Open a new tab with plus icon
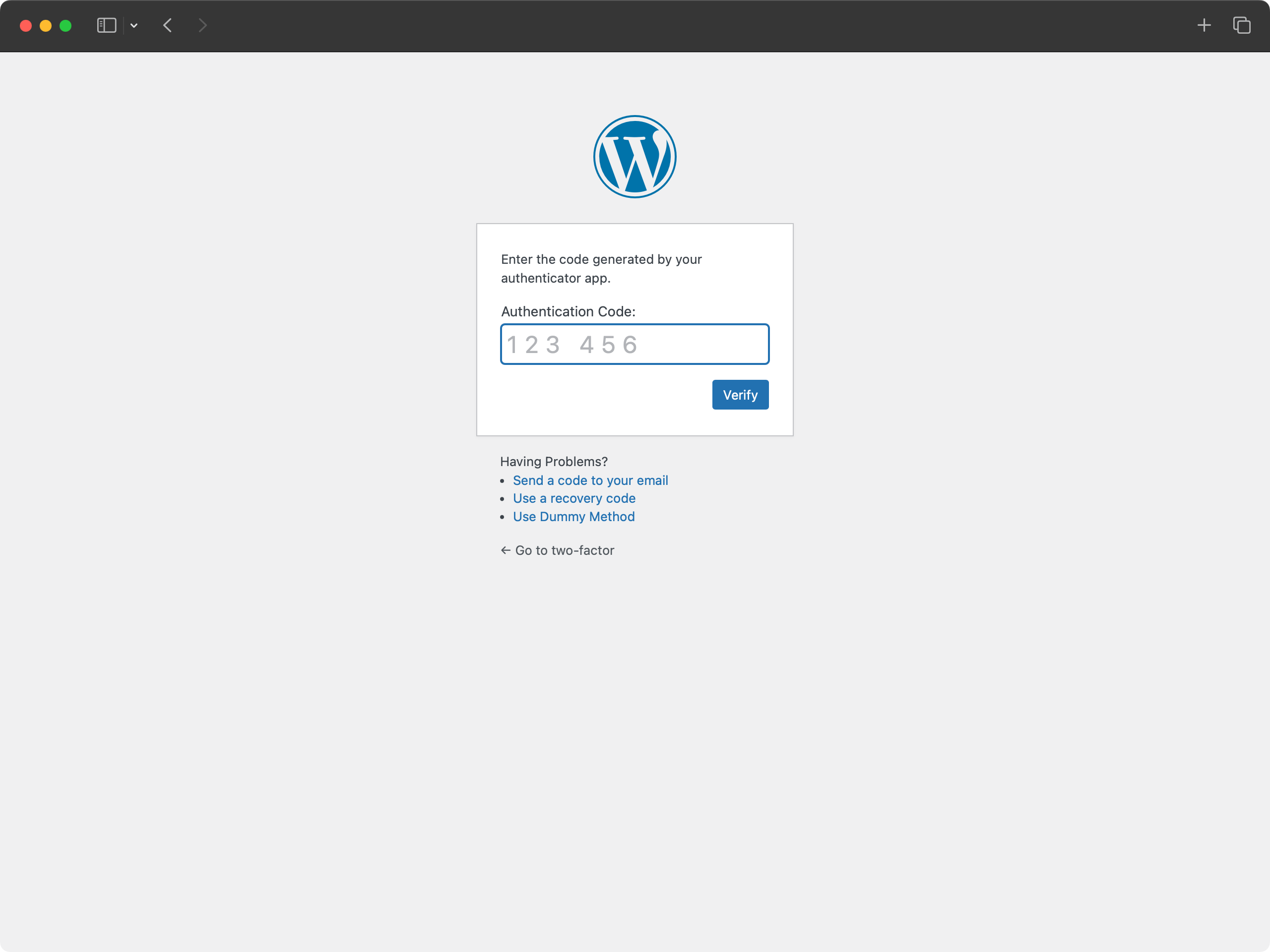 point(1204,26)
